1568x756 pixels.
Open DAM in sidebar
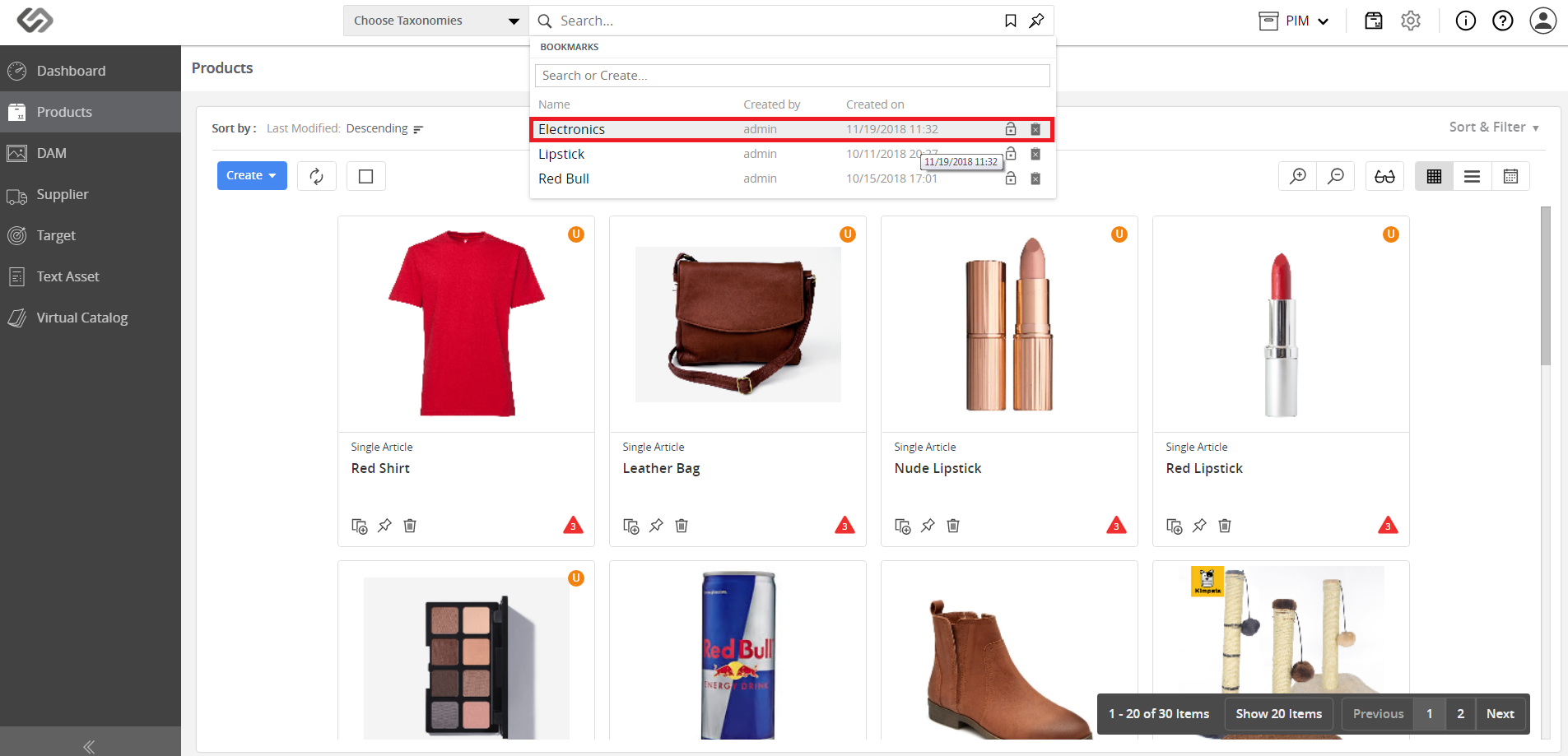(91, 153)
